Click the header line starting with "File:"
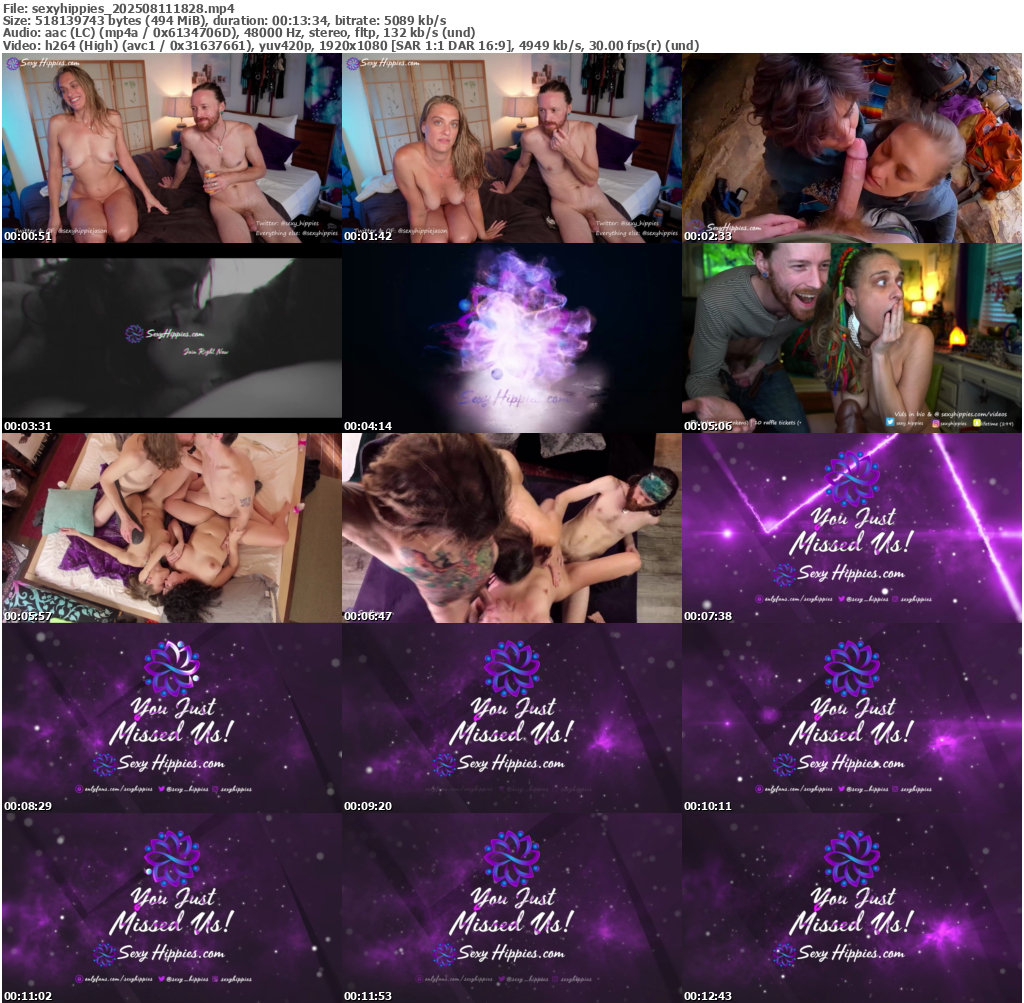Viewport: 1024px width, 1003px height. coord(118,8)
